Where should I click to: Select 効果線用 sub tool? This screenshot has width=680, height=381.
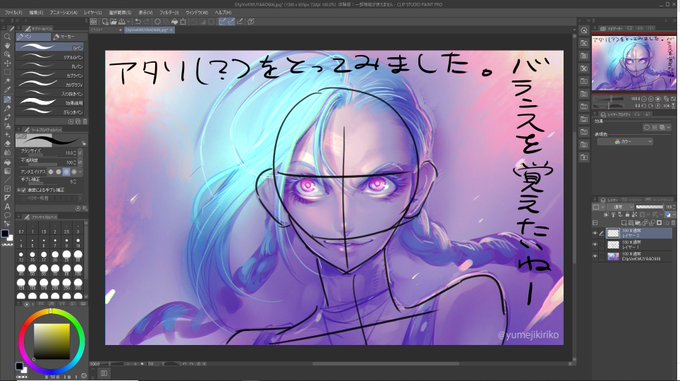pyautogui.click(x=49, y=103)
